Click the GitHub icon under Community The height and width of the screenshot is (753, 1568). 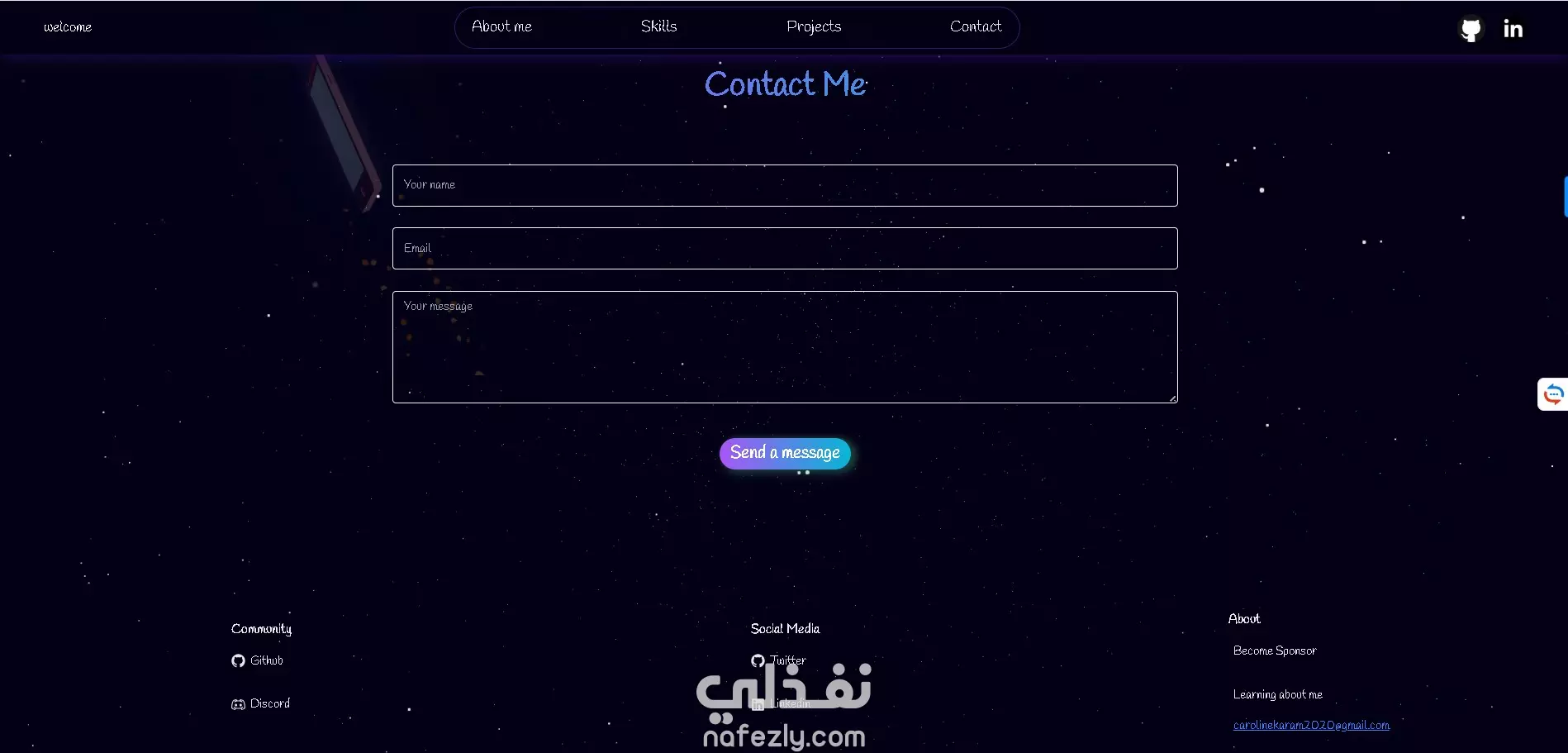click(x=238, y=660)
